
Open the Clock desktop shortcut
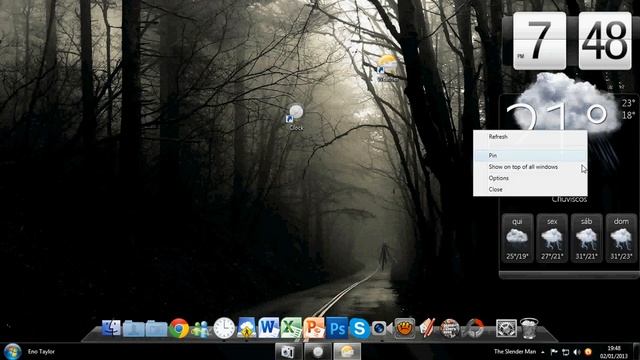click(296, 117)
